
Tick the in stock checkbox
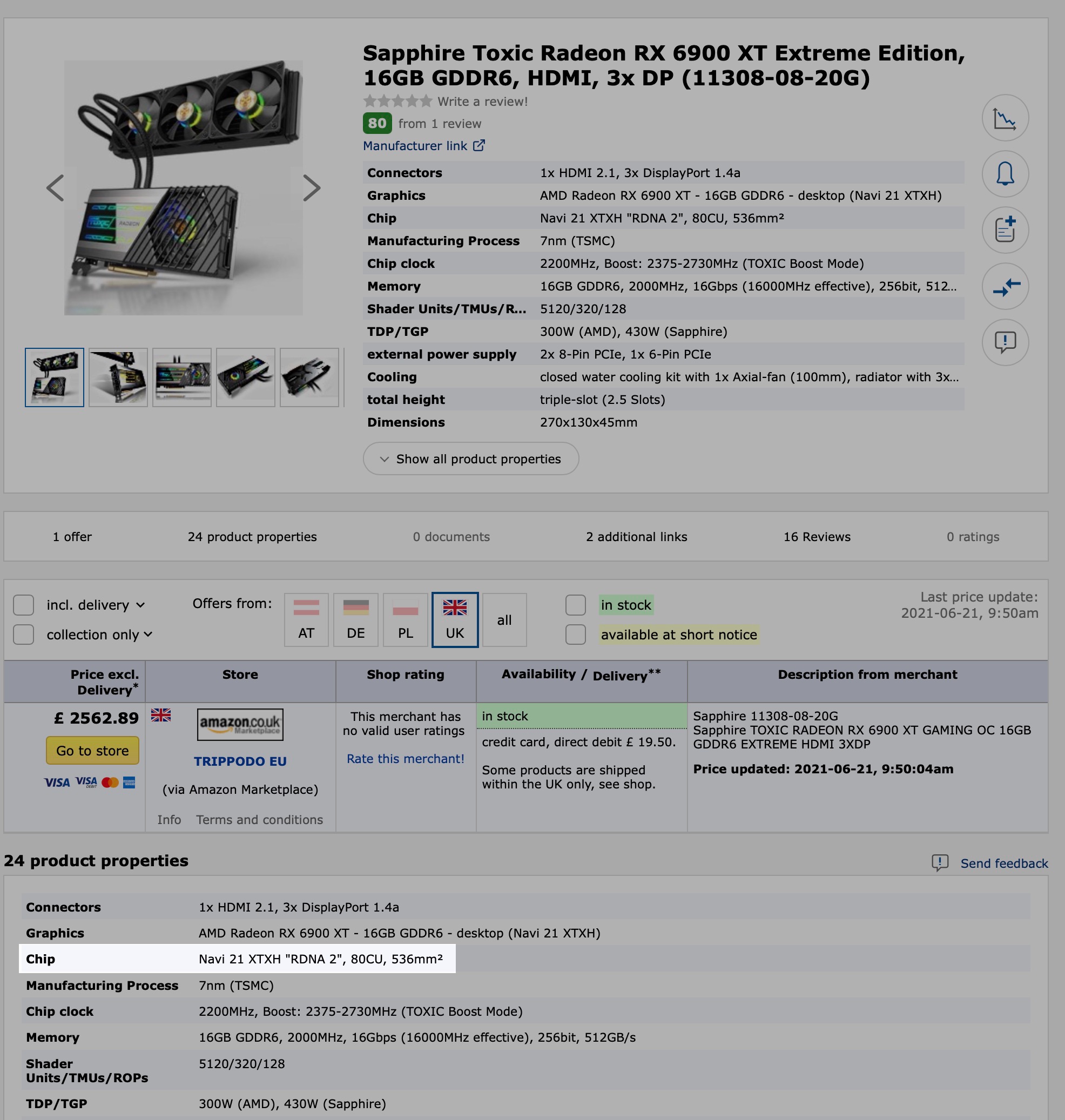575,605
